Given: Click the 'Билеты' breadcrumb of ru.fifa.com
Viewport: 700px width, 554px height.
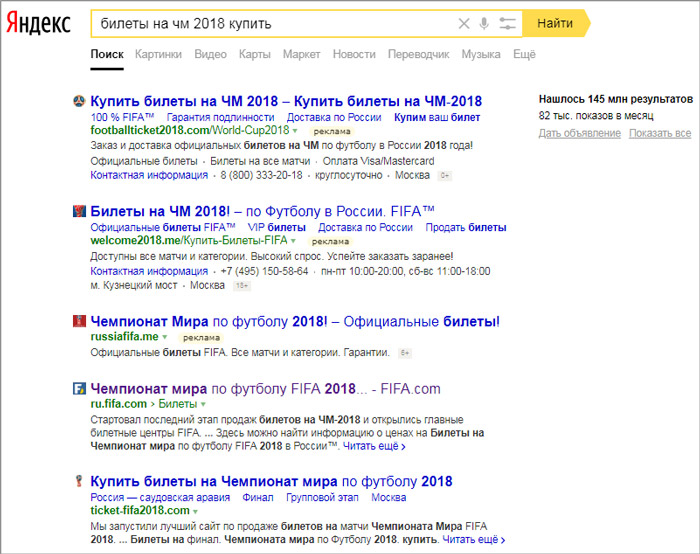Looking at the screenshot, I should (178, 404).
